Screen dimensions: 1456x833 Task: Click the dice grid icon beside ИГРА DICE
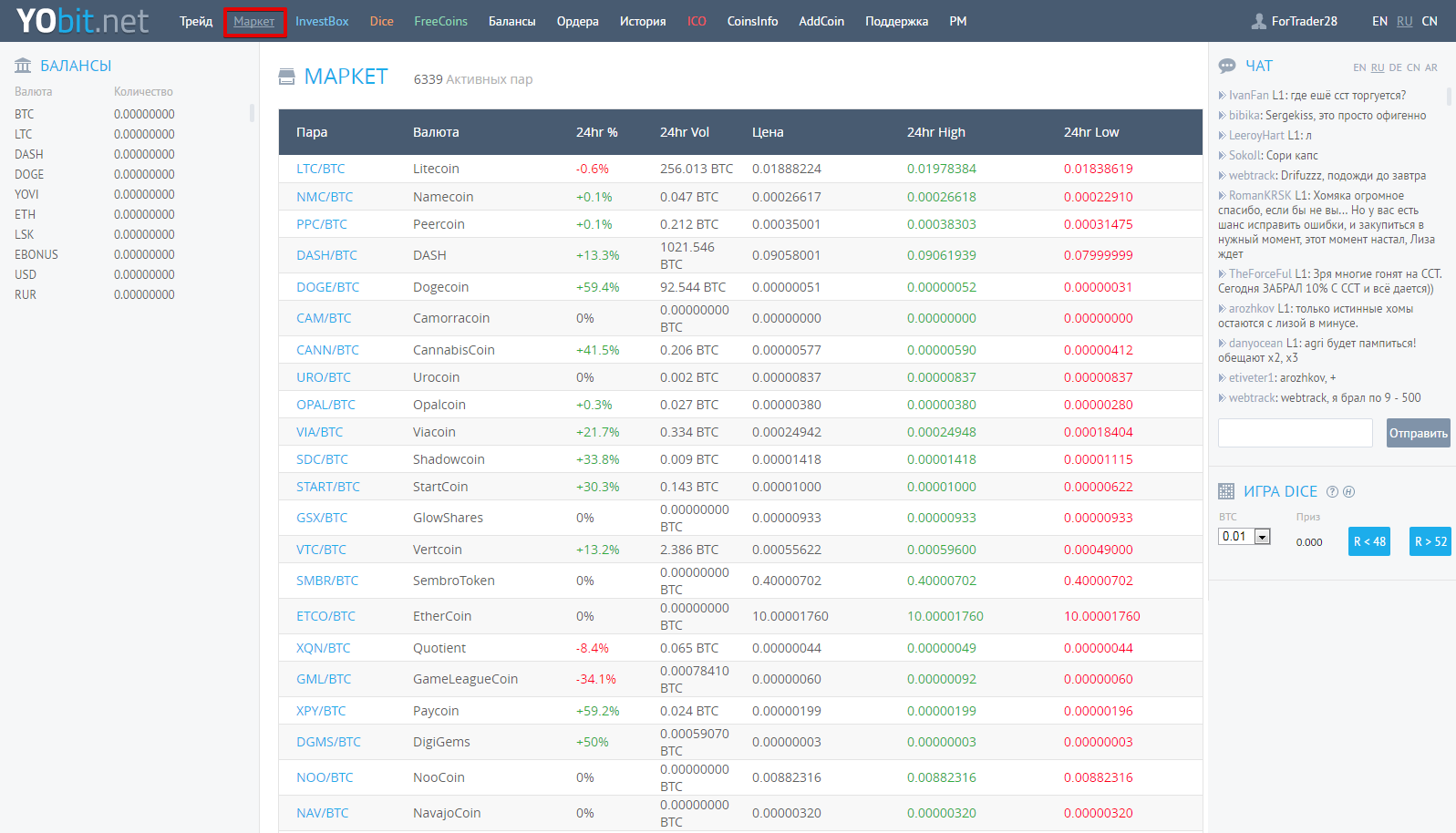[1226, 491]
